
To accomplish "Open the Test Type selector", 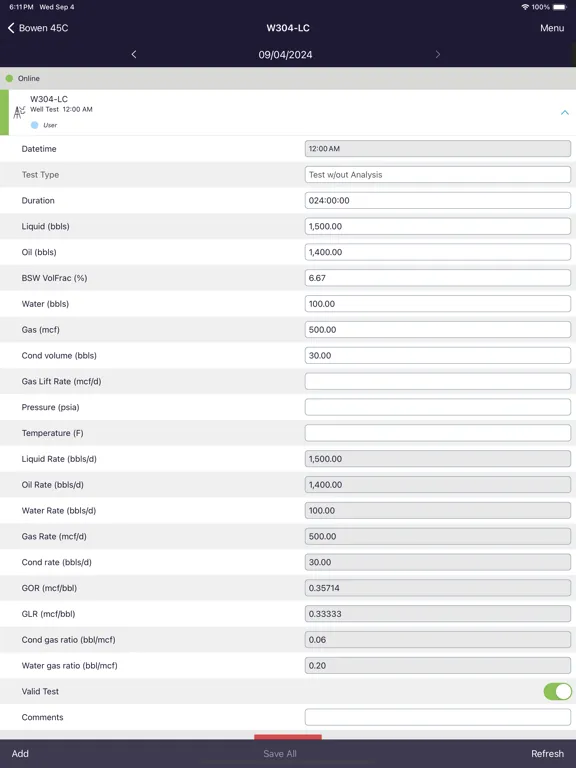I will (437, 174).
